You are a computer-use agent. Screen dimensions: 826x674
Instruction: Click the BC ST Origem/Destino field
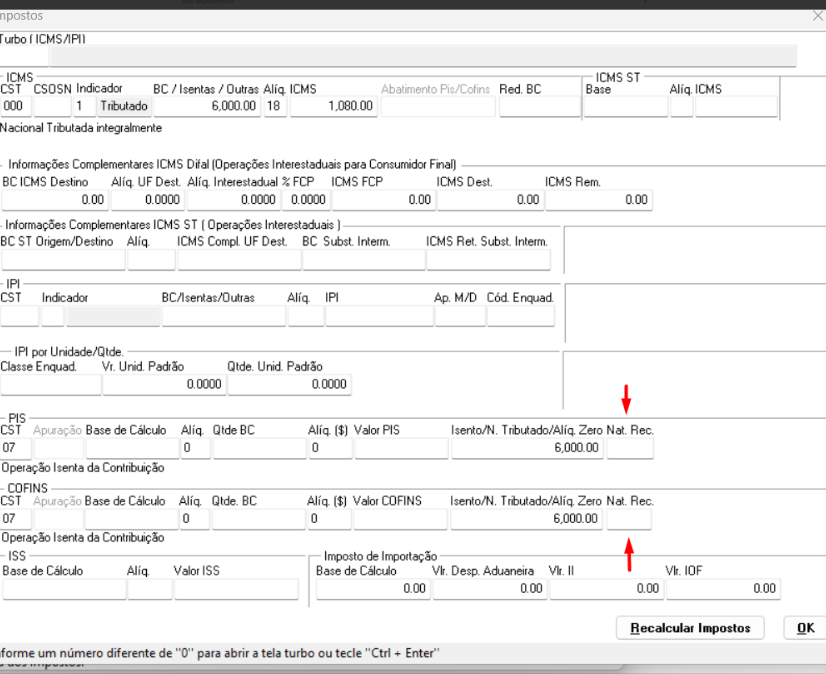point(63,260)
